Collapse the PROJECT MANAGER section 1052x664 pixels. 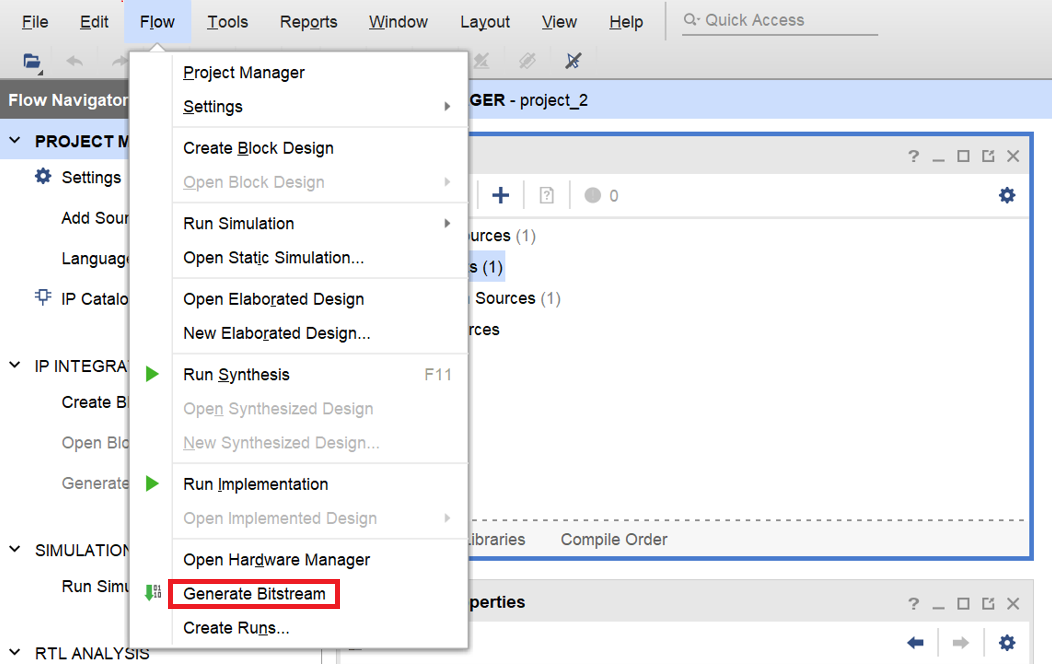pos(15,141)
